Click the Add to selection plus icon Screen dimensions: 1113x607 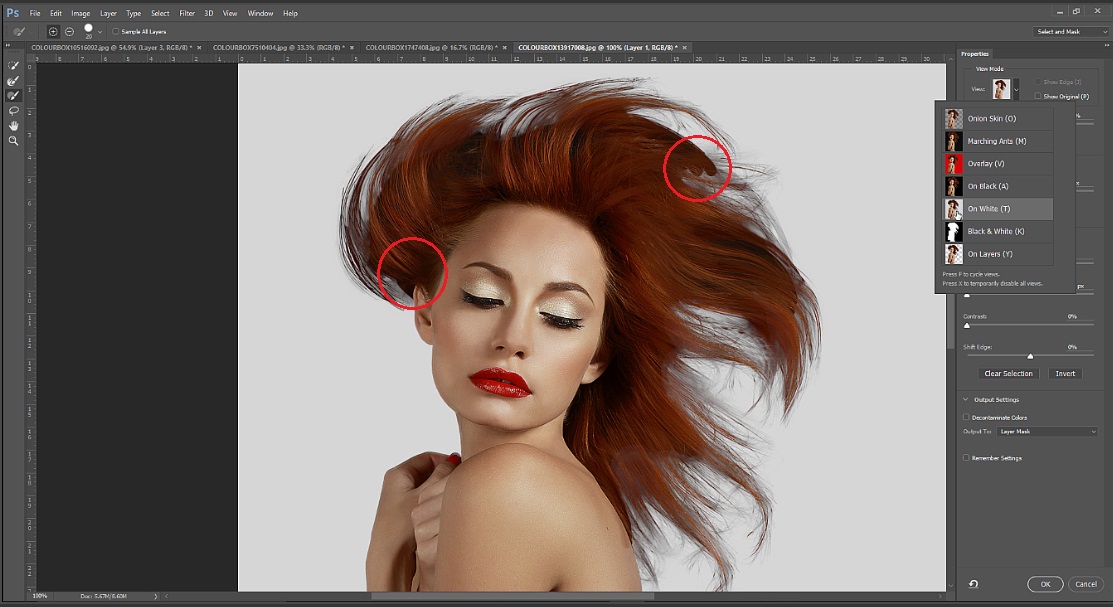coord(53,32)
